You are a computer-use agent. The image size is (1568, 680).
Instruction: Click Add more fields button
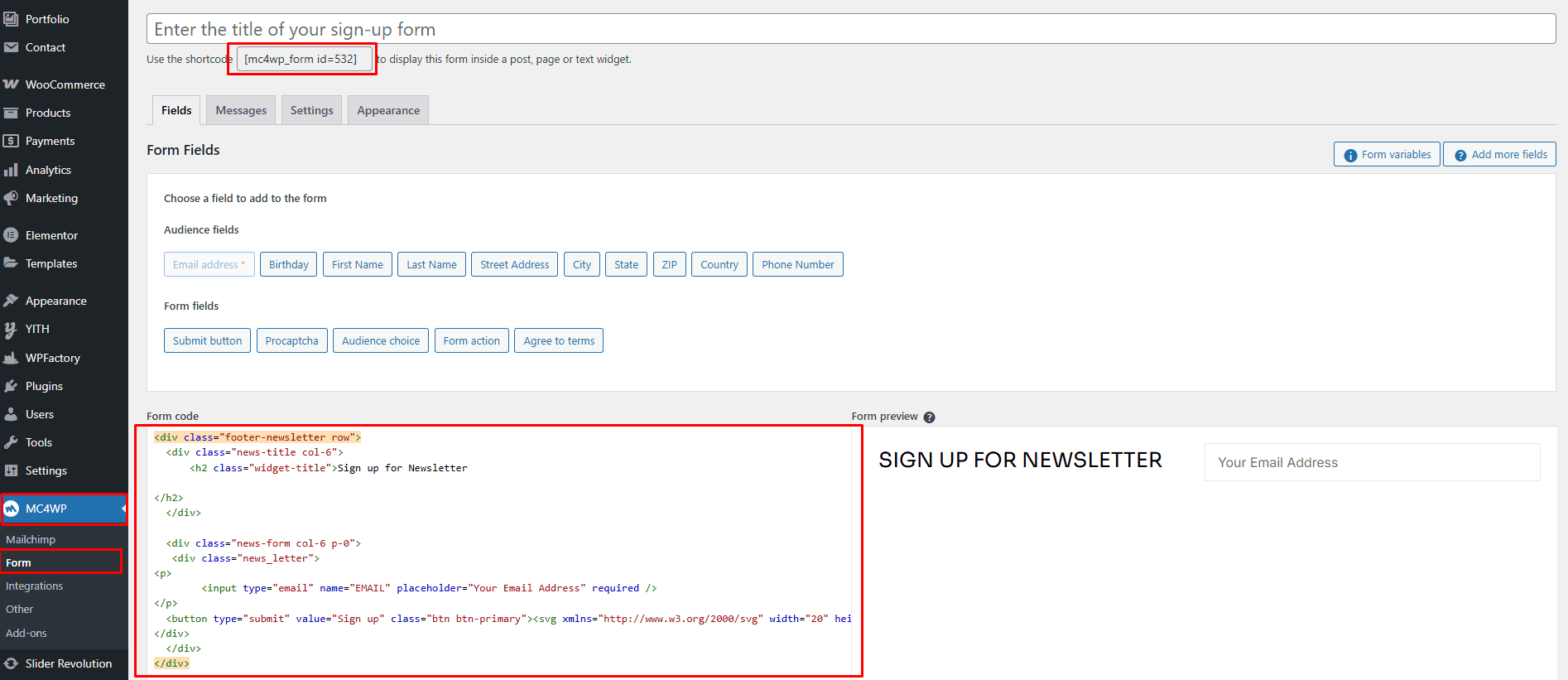[1499, 154]
